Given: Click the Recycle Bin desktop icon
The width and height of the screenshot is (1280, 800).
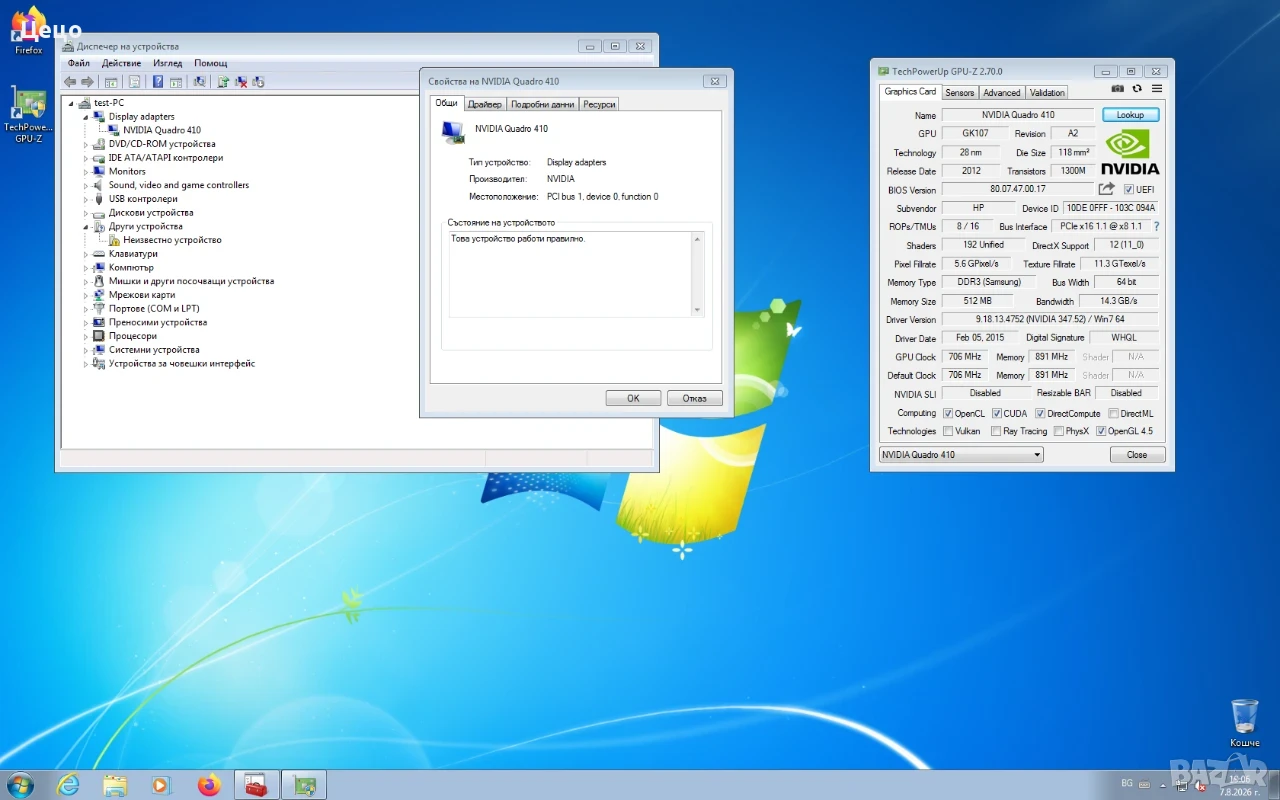Looking at the screenshot, I should coord(1245,723).
